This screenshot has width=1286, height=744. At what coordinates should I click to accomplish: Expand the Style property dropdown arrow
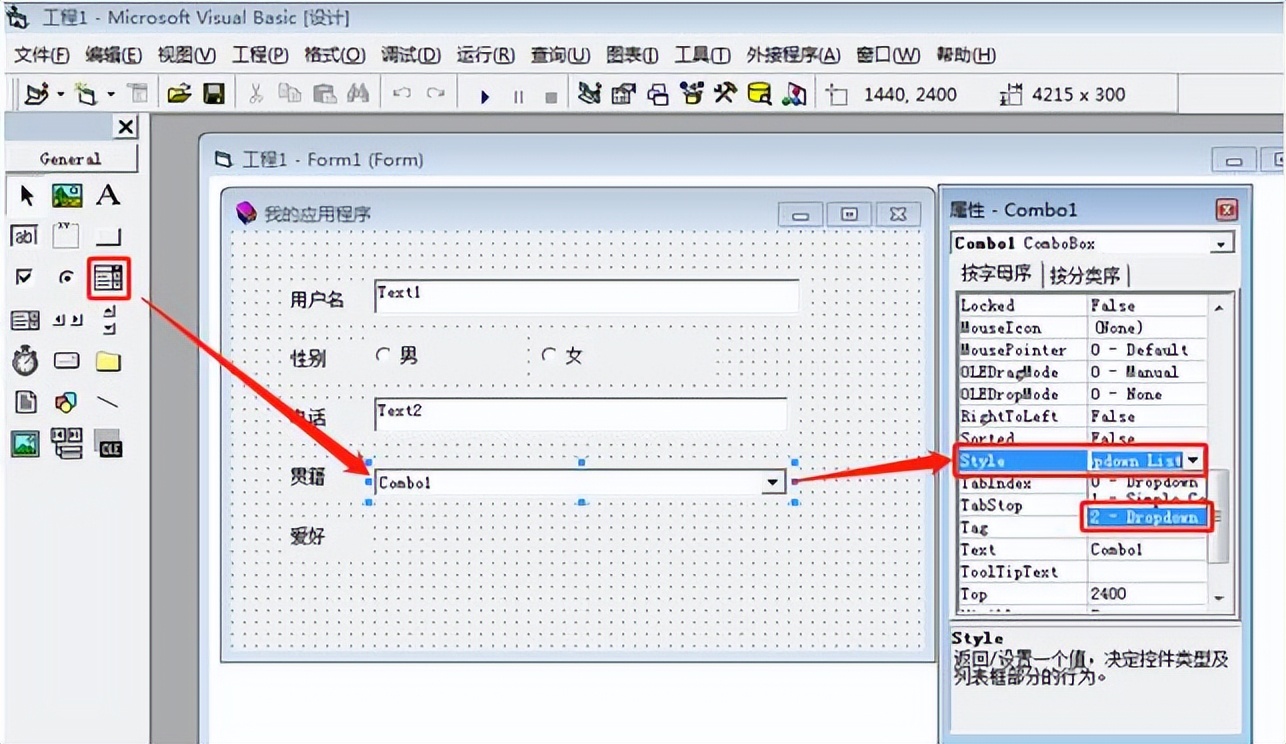coord(1194,460)
